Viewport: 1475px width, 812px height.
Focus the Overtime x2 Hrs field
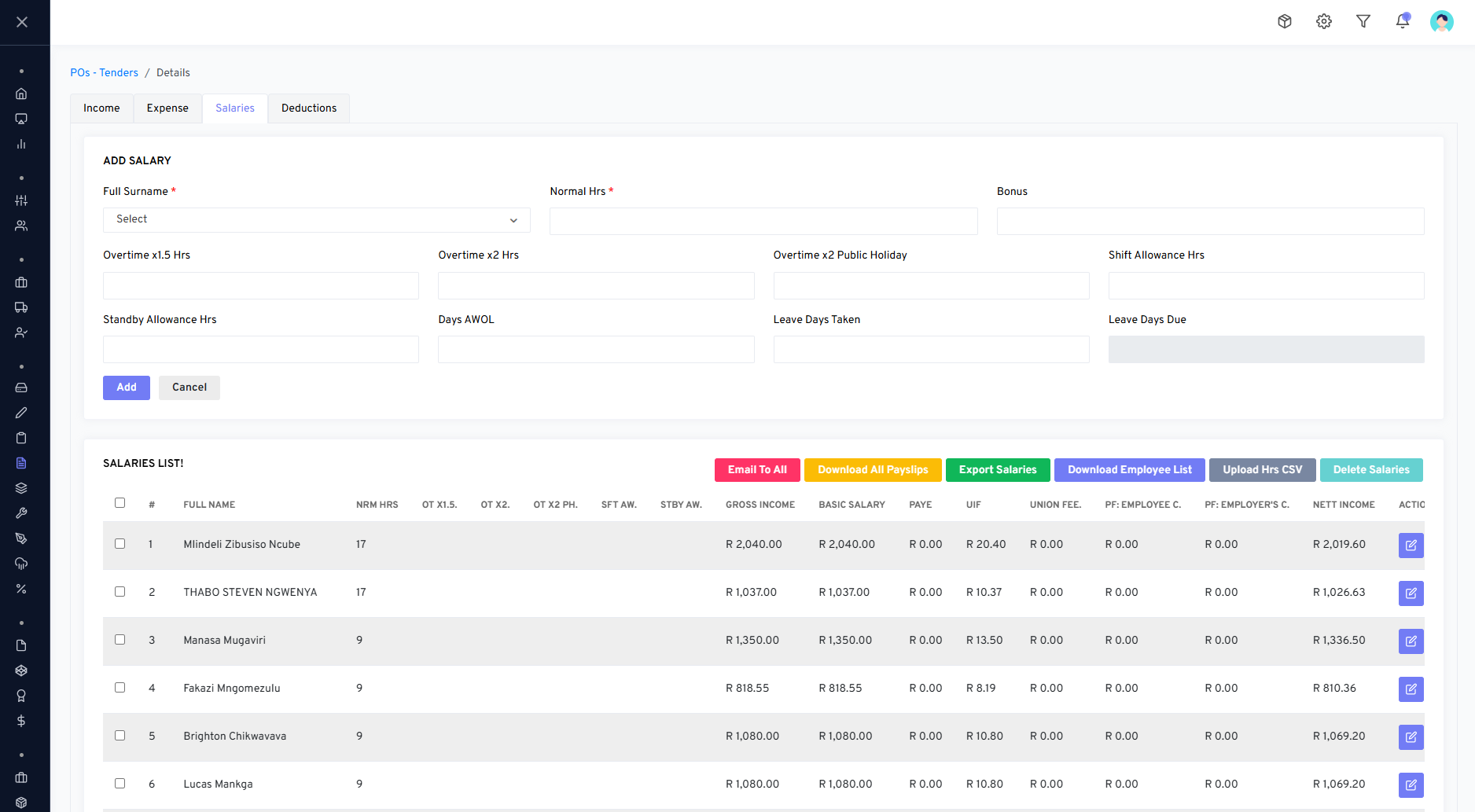pyautogui.click(x=596, y=285)
